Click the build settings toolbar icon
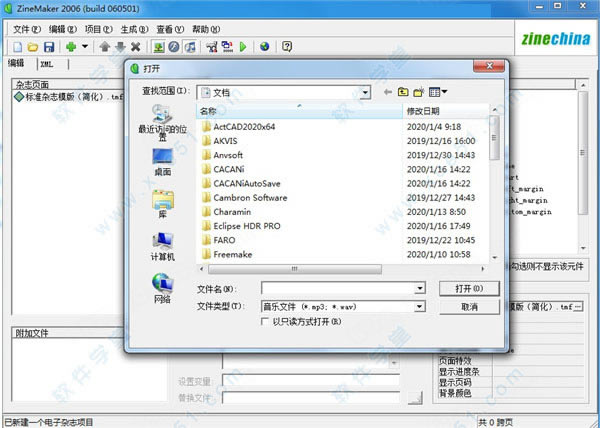This screenshot has width=600, height=428. click(x=212, y=47)
